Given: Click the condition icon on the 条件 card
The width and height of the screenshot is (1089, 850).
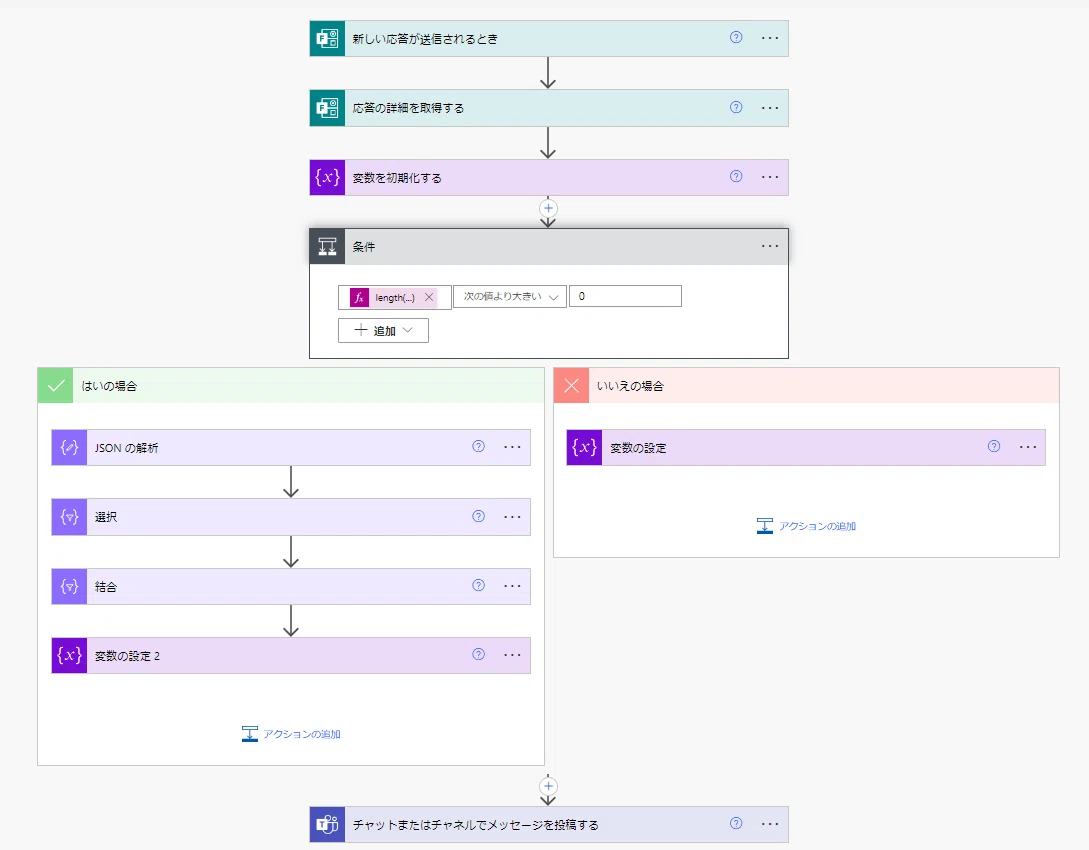Looking at the screenshot, I should (x=327, y=247).
